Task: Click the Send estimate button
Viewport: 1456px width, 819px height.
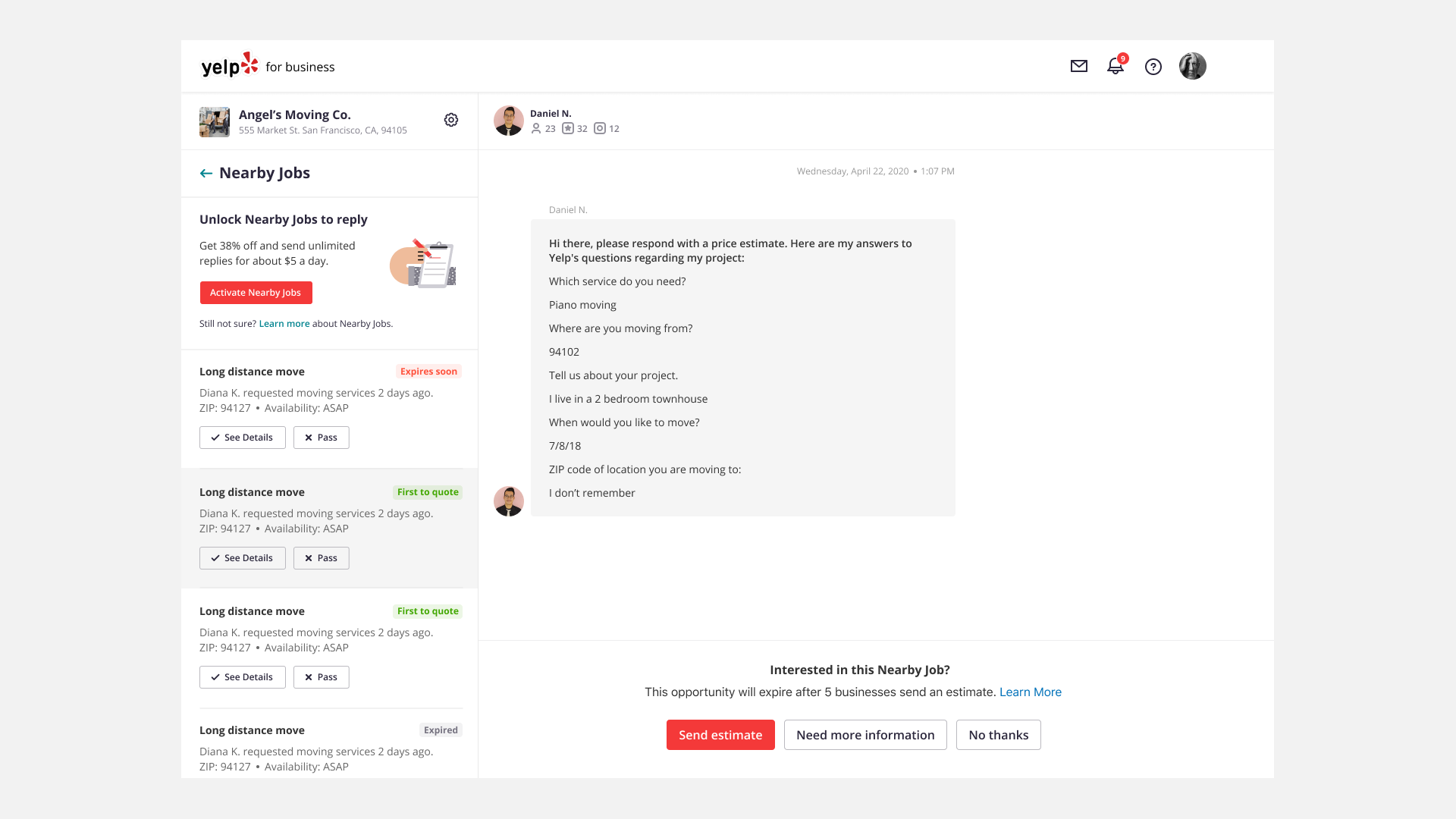Action: (720, 735)
